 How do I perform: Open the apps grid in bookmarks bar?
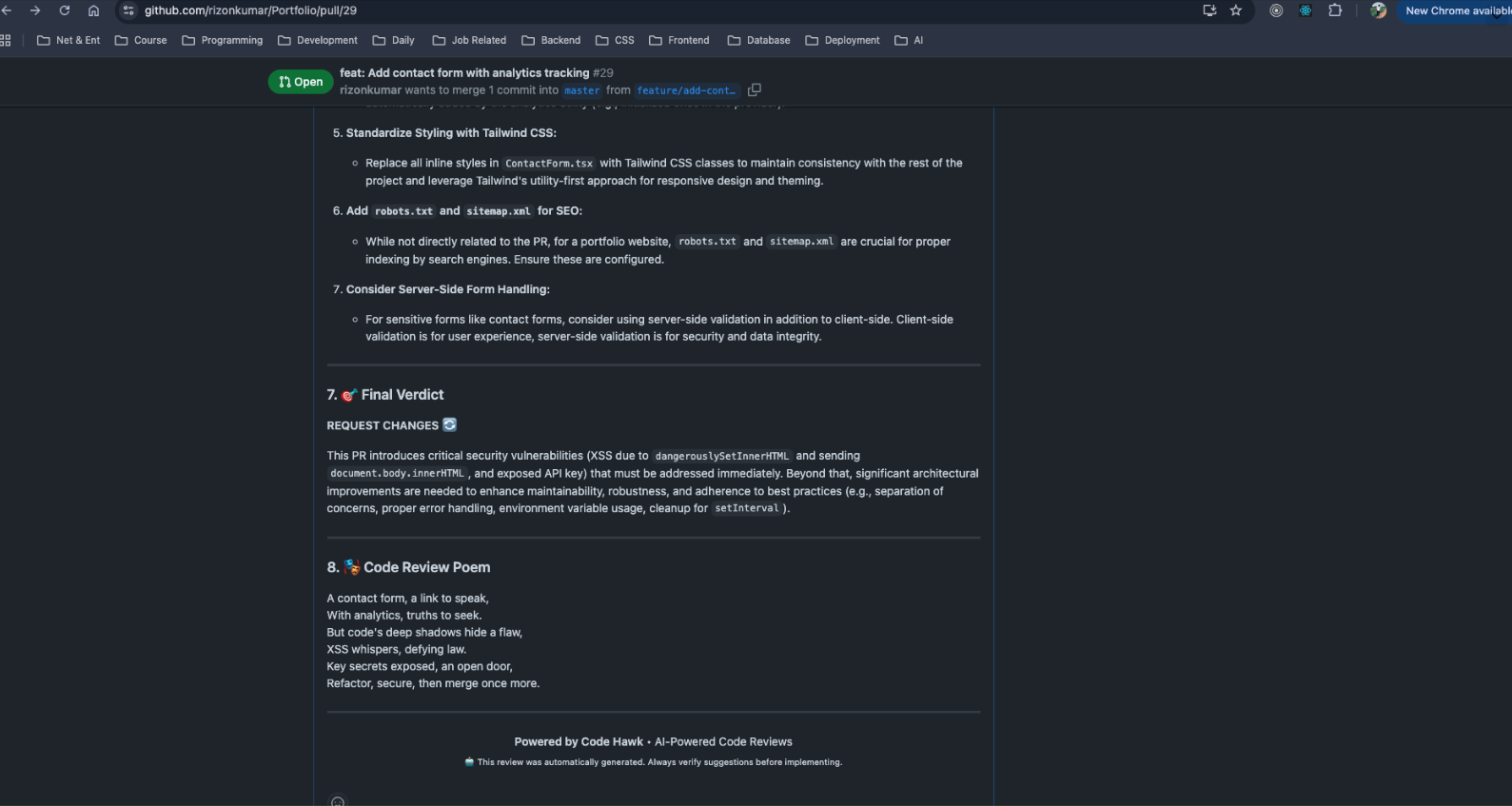pyautogui.click(x=6, y=40)
